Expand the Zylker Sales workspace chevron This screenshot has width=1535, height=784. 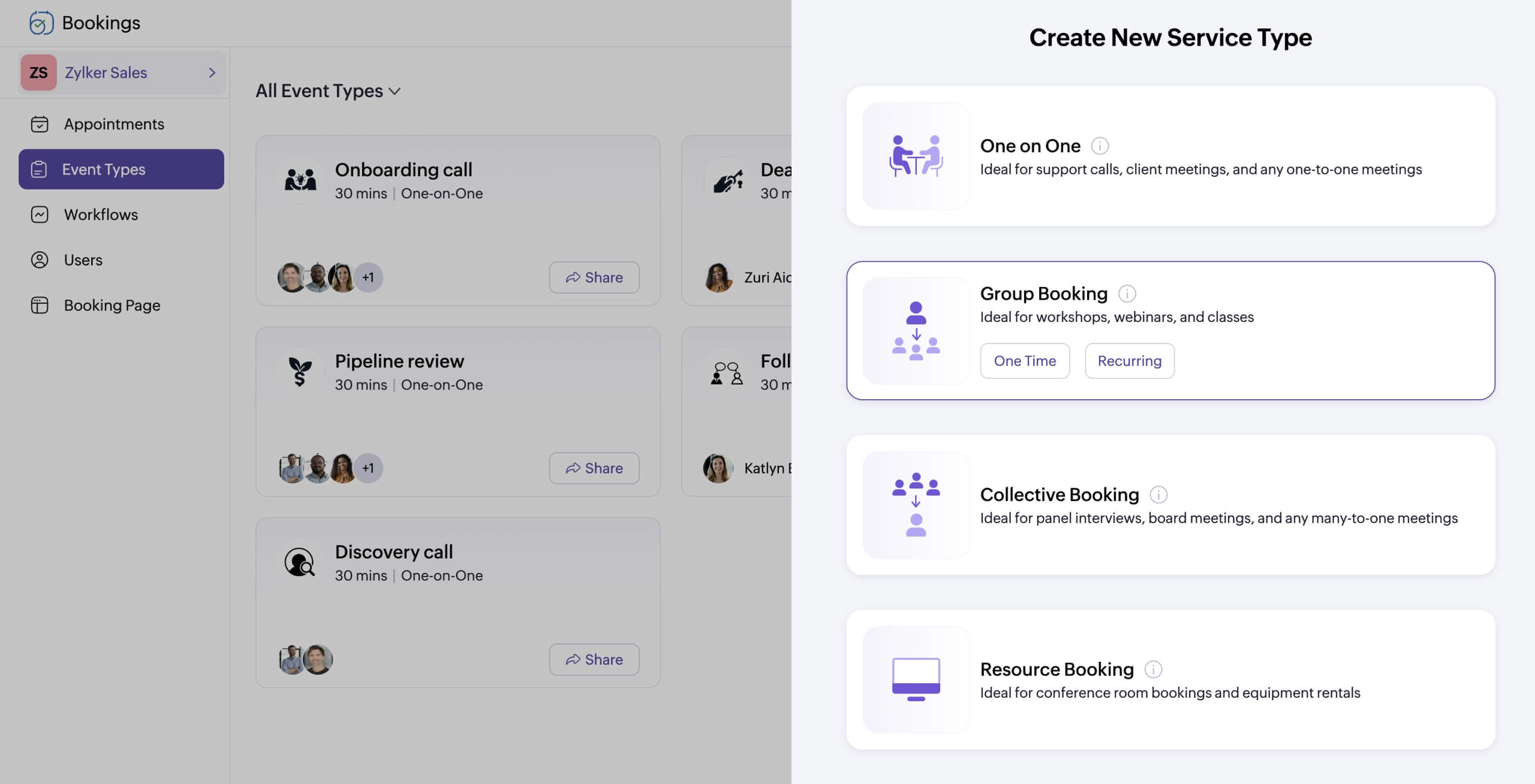tap(212, 73)
